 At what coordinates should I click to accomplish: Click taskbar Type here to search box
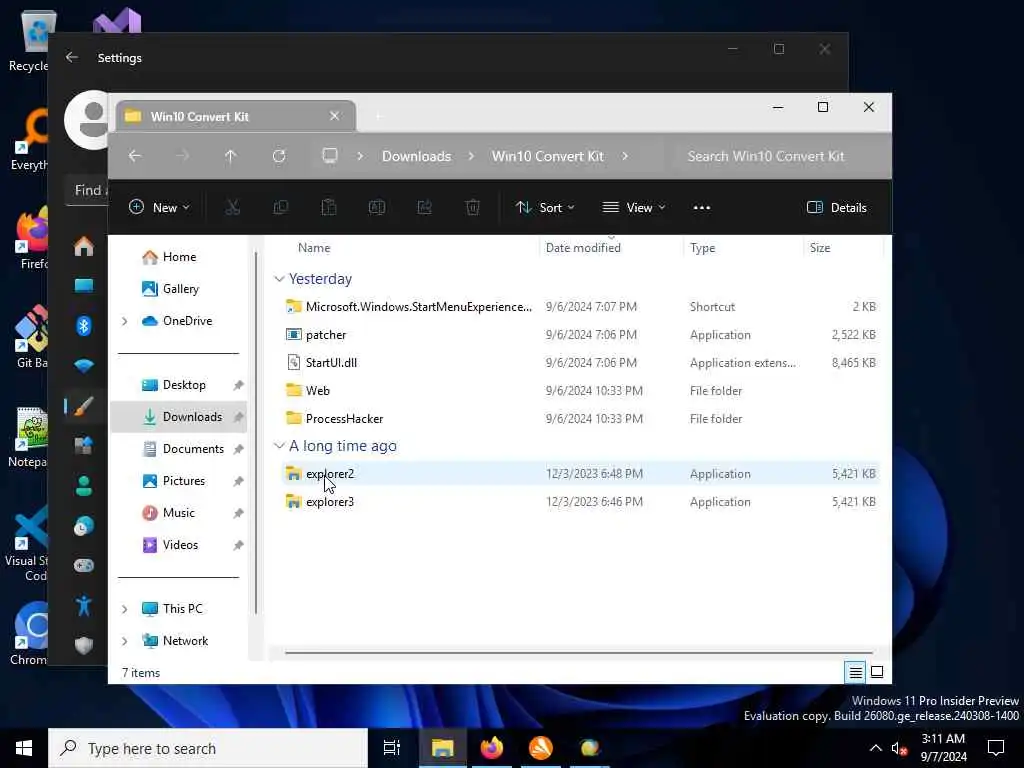208,748
